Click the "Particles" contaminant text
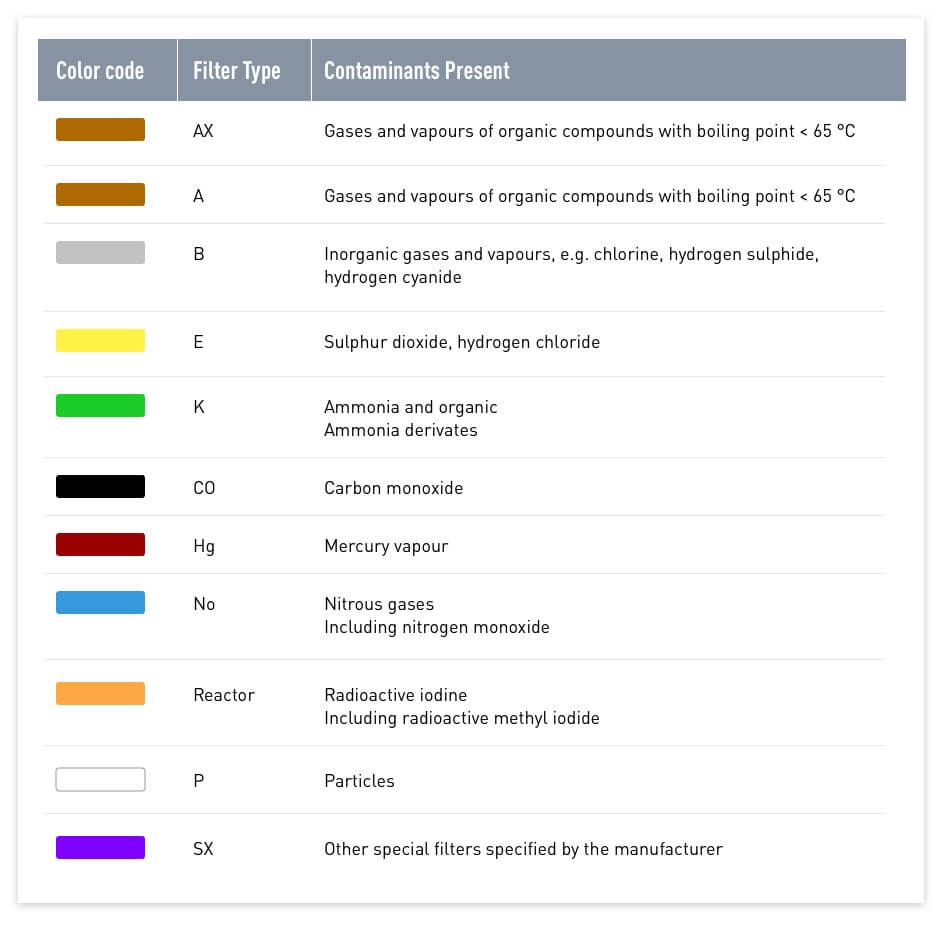Image resolution: width=947 pixels, height=931 pixels. 359,781
